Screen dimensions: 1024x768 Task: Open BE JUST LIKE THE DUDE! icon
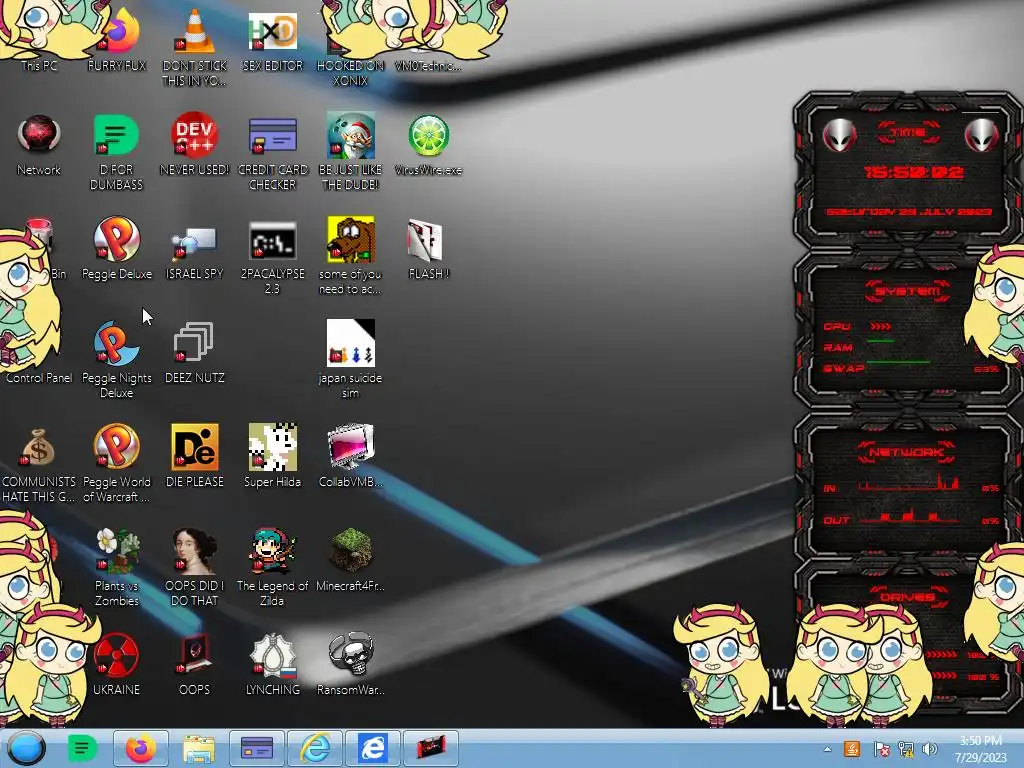click(x=351, y=136)
